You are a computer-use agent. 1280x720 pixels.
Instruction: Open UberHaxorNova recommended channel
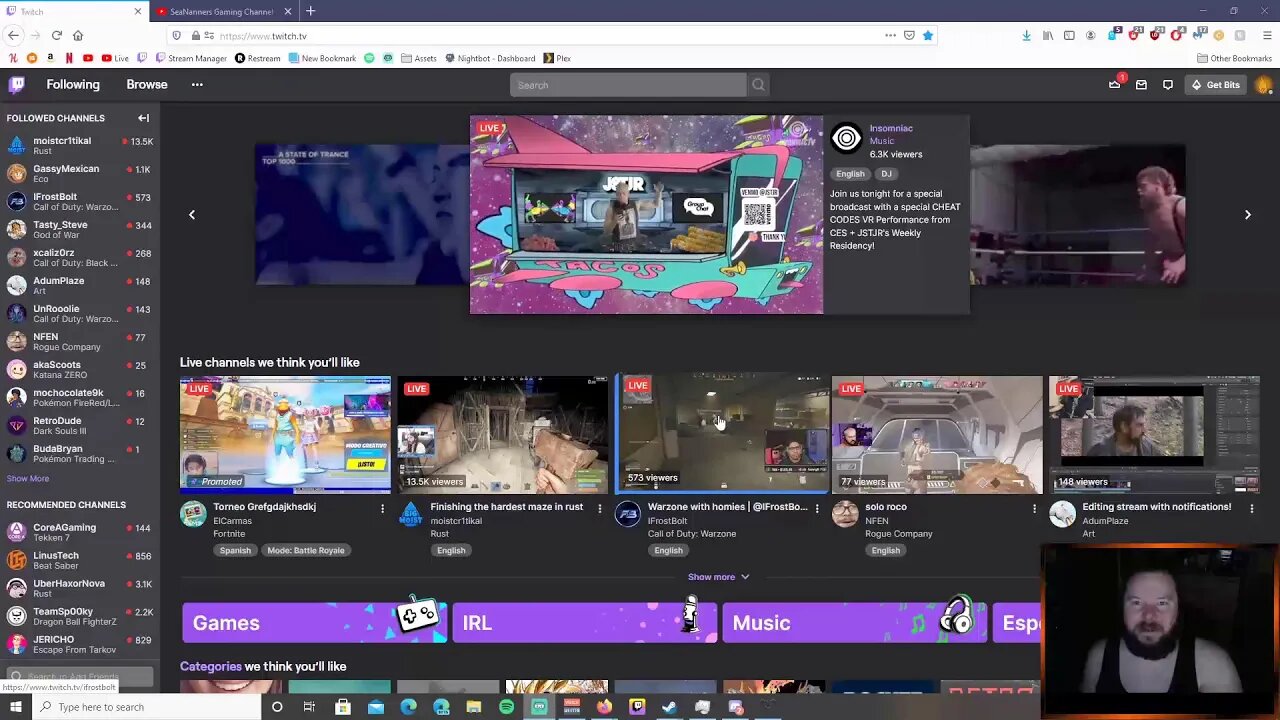click(80, 588)
